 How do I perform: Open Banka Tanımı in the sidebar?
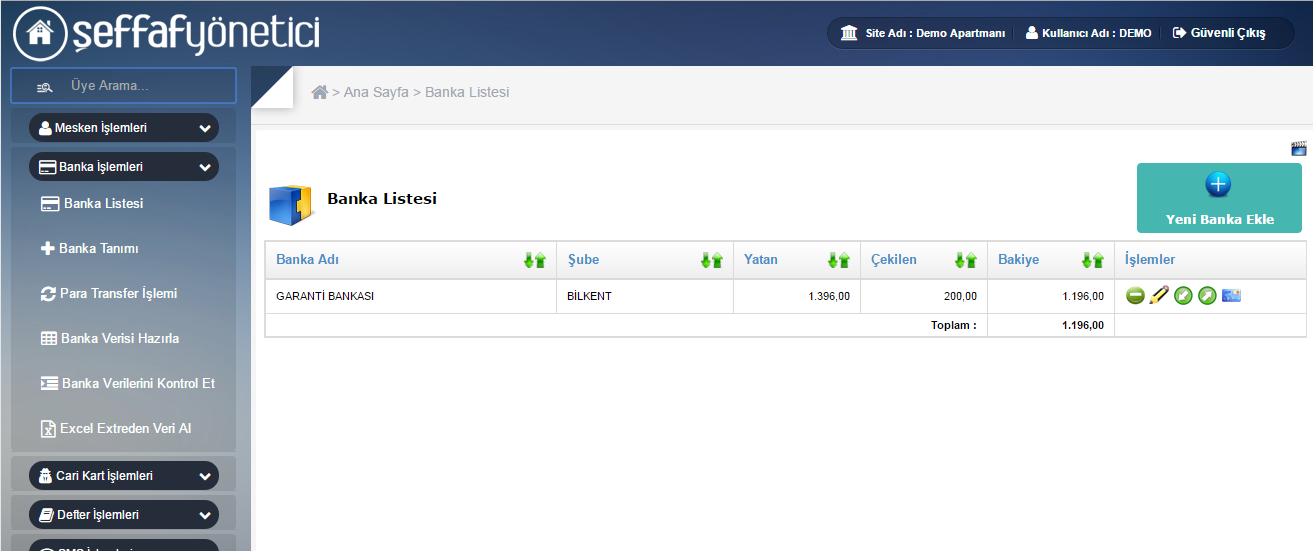click(99, 248)
